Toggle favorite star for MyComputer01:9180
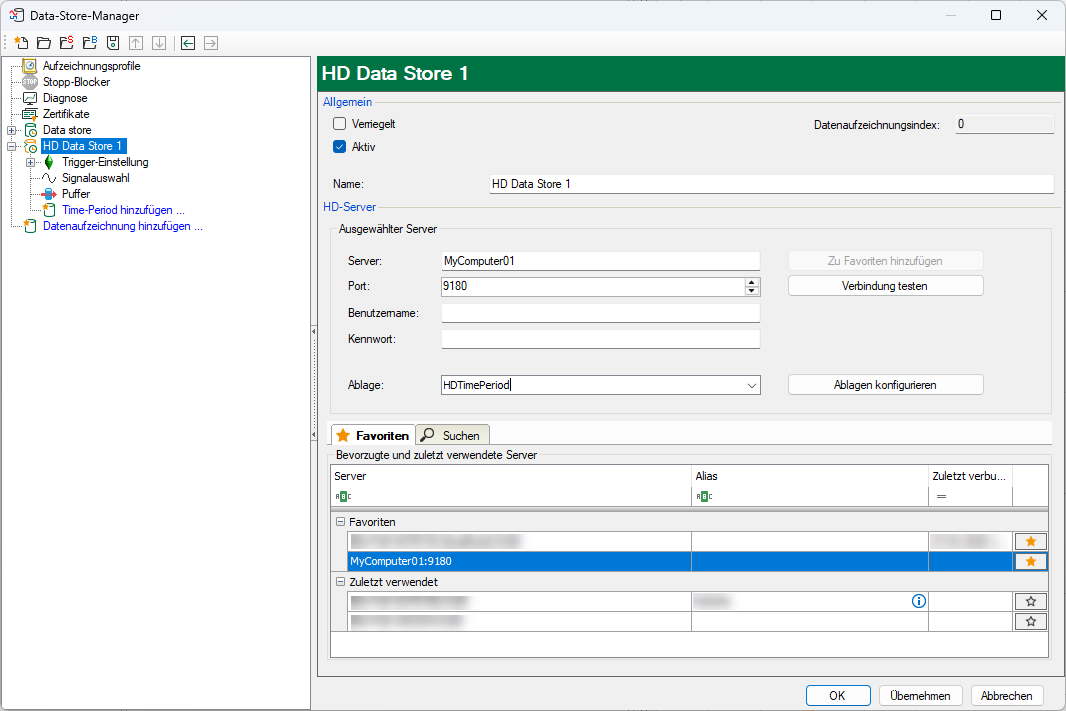This screenshot has width=1066, height=711. coord(1030,562)
